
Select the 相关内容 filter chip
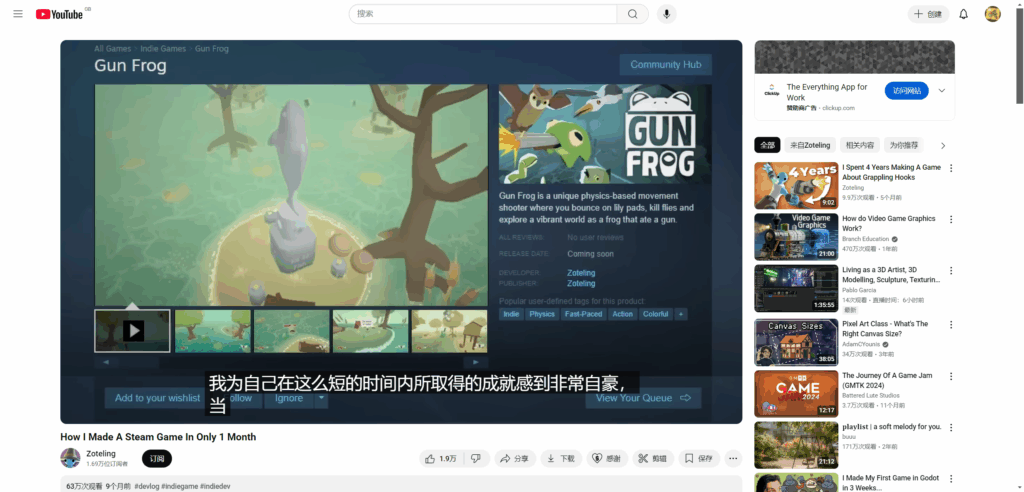(859, 145)
